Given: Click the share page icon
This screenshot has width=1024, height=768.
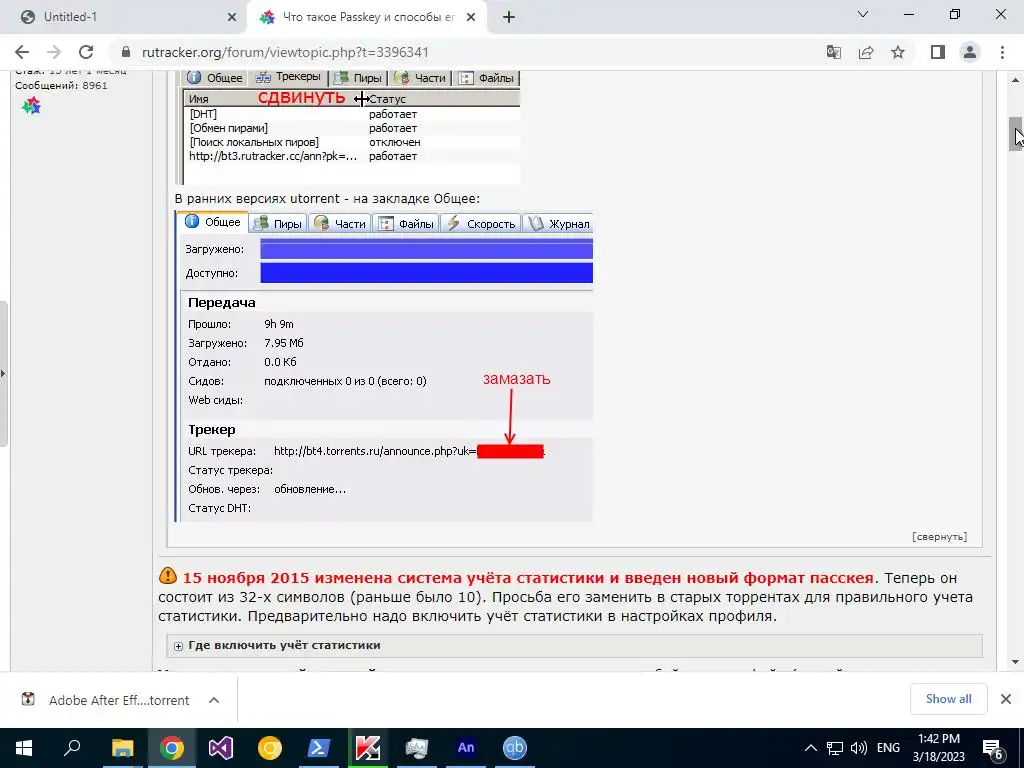Looking at the screenshot, I should (x=866, y=52).
